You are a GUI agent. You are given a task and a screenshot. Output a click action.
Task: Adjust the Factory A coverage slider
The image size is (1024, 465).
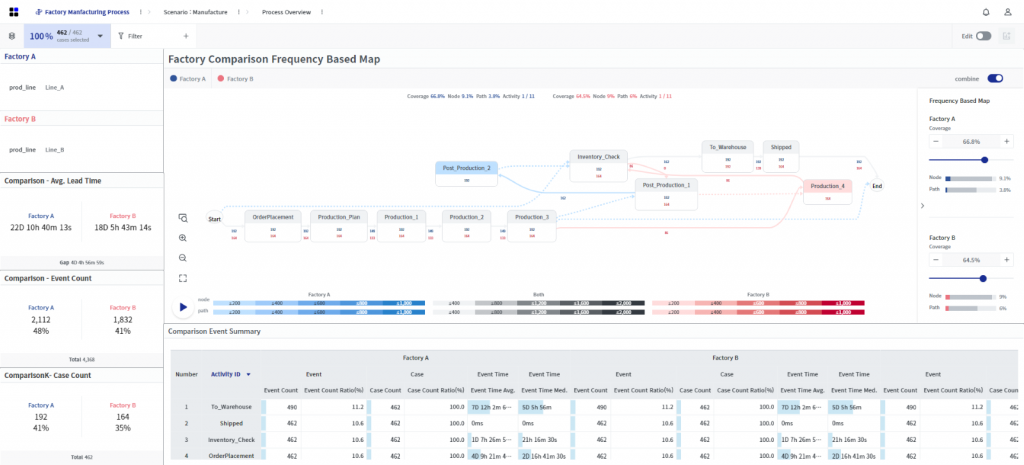point(985,160)
